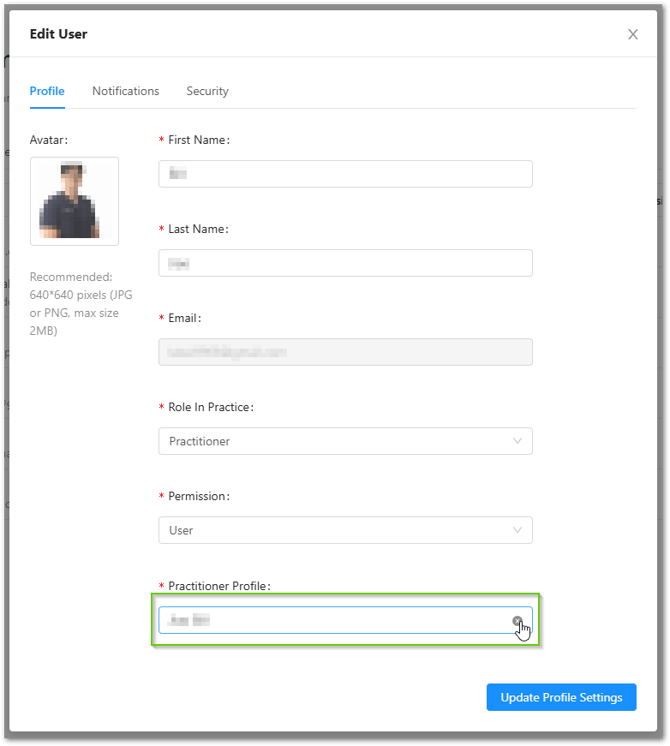
Task: Clear the Practitioner Profile selection
Action: coord(517,621)
